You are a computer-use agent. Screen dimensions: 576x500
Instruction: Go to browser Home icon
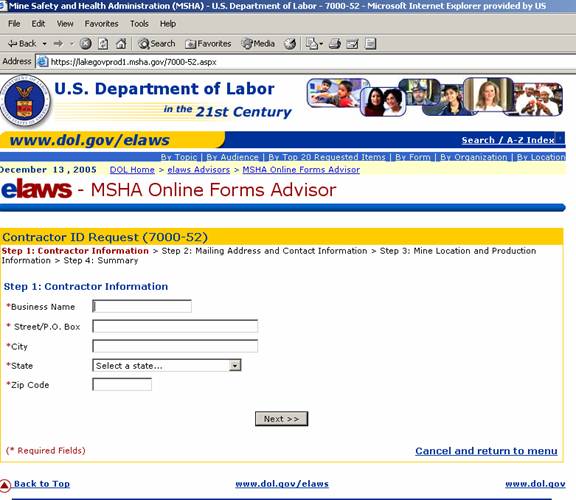[x=121, y=44]
